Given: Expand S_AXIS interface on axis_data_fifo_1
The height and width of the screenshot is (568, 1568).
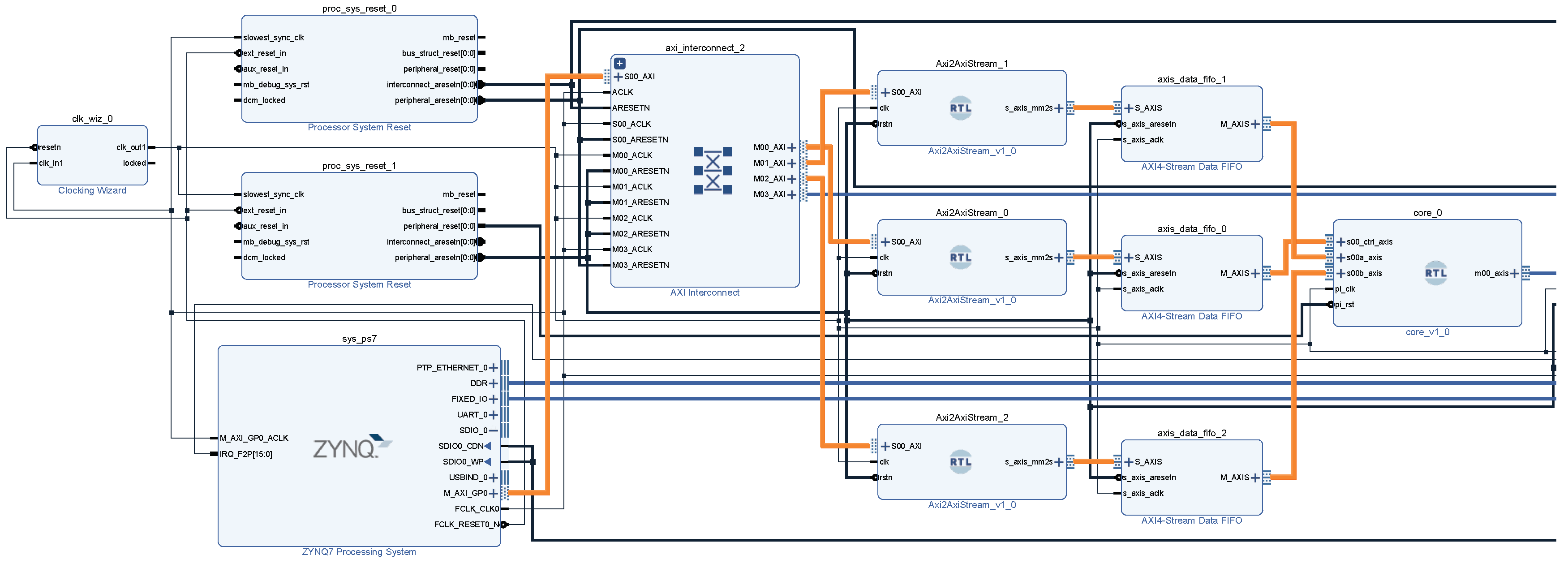Looking at the screenshot, I should [1129, 108].
